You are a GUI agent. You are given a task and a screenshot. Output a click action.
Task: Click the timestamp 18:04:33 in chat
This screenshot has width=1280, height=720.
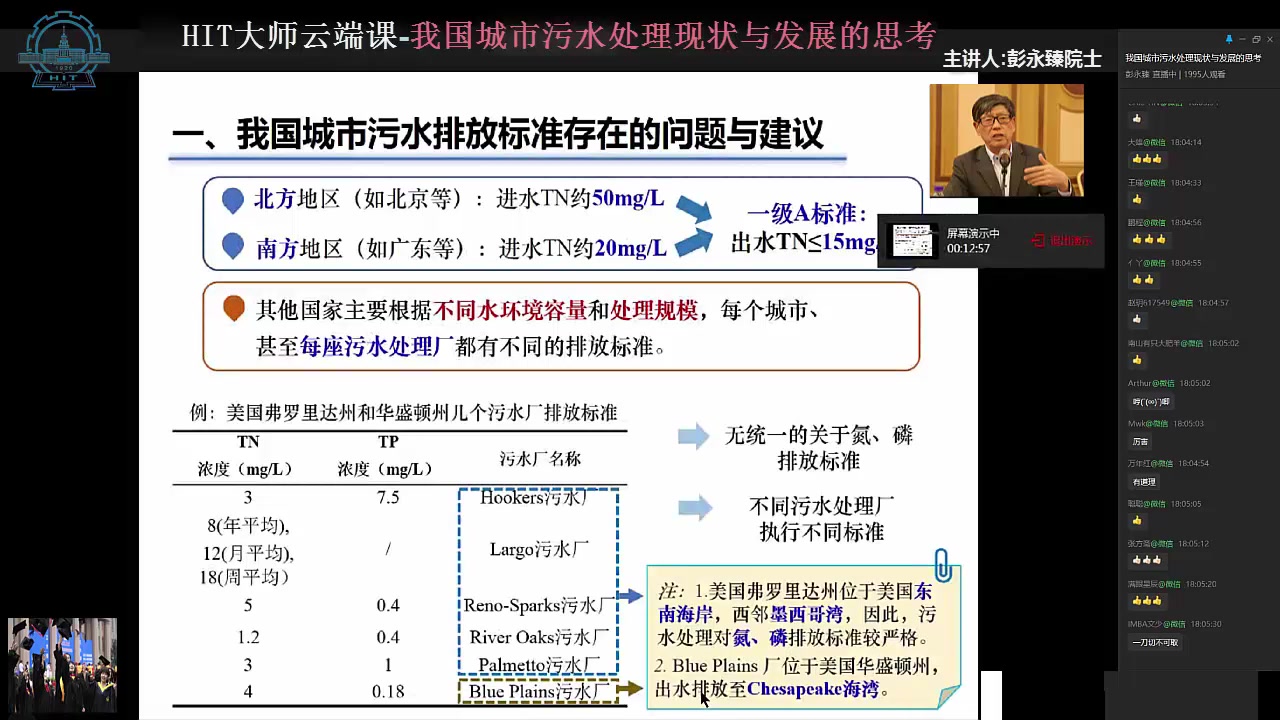pyautogui.click(x=1185, y=182)
